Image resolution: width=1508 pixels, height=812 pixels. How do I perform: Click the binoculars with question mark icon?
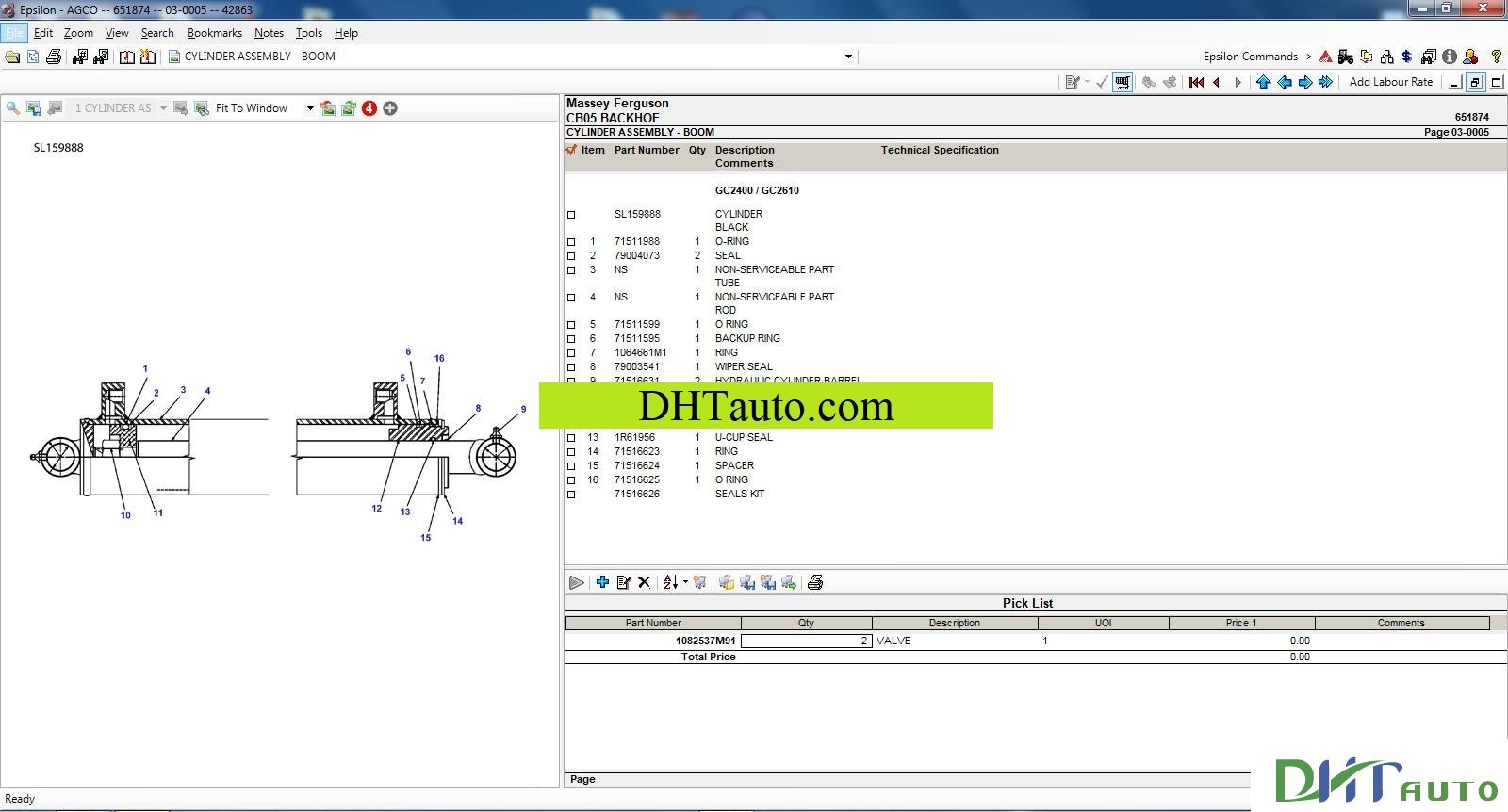(100, 57)
